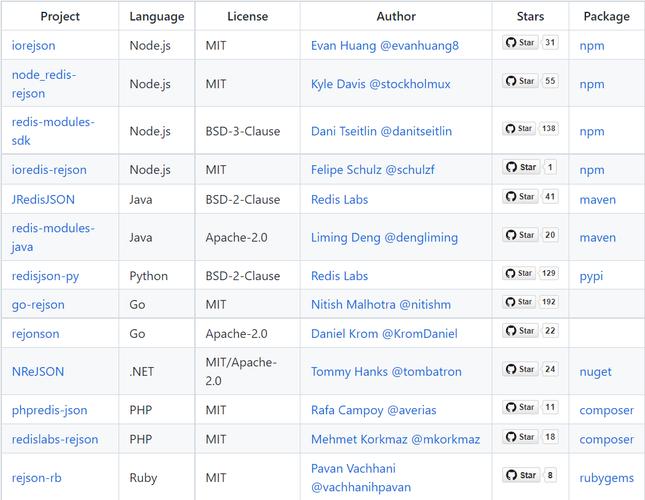Open the rejson-rb project link

pos(37,478)
